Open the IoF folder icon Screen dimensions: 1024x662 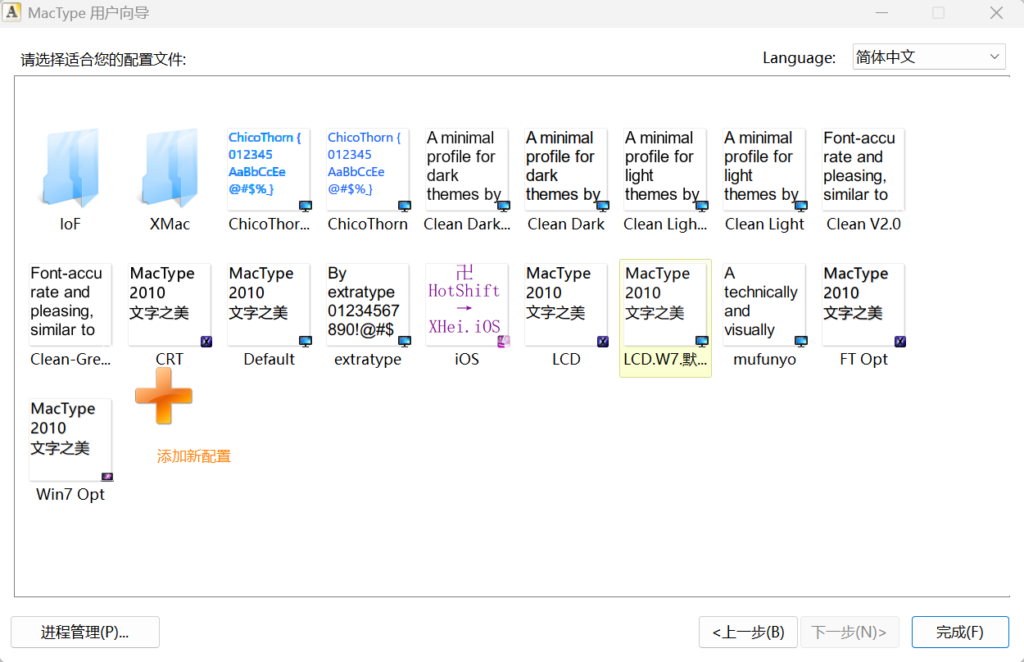[x=71, y=168]
